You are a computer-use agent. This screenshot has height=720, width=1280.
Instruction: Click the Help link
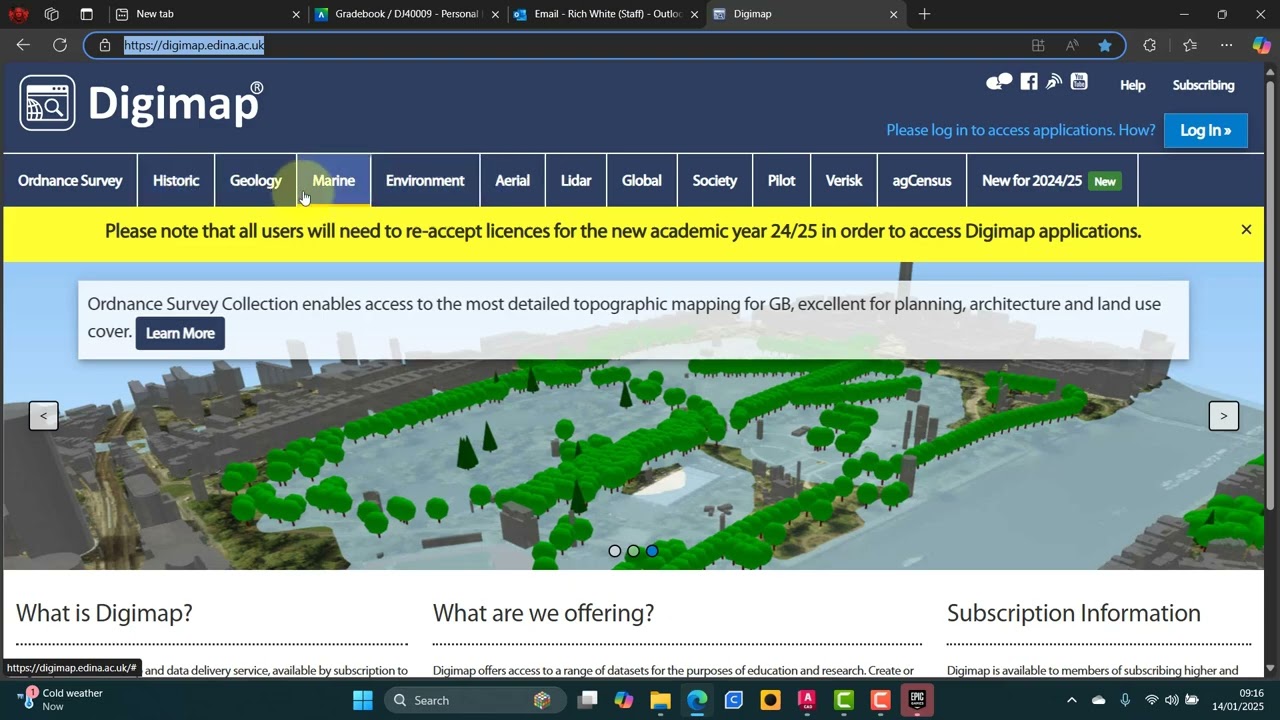click(1133, 85)
